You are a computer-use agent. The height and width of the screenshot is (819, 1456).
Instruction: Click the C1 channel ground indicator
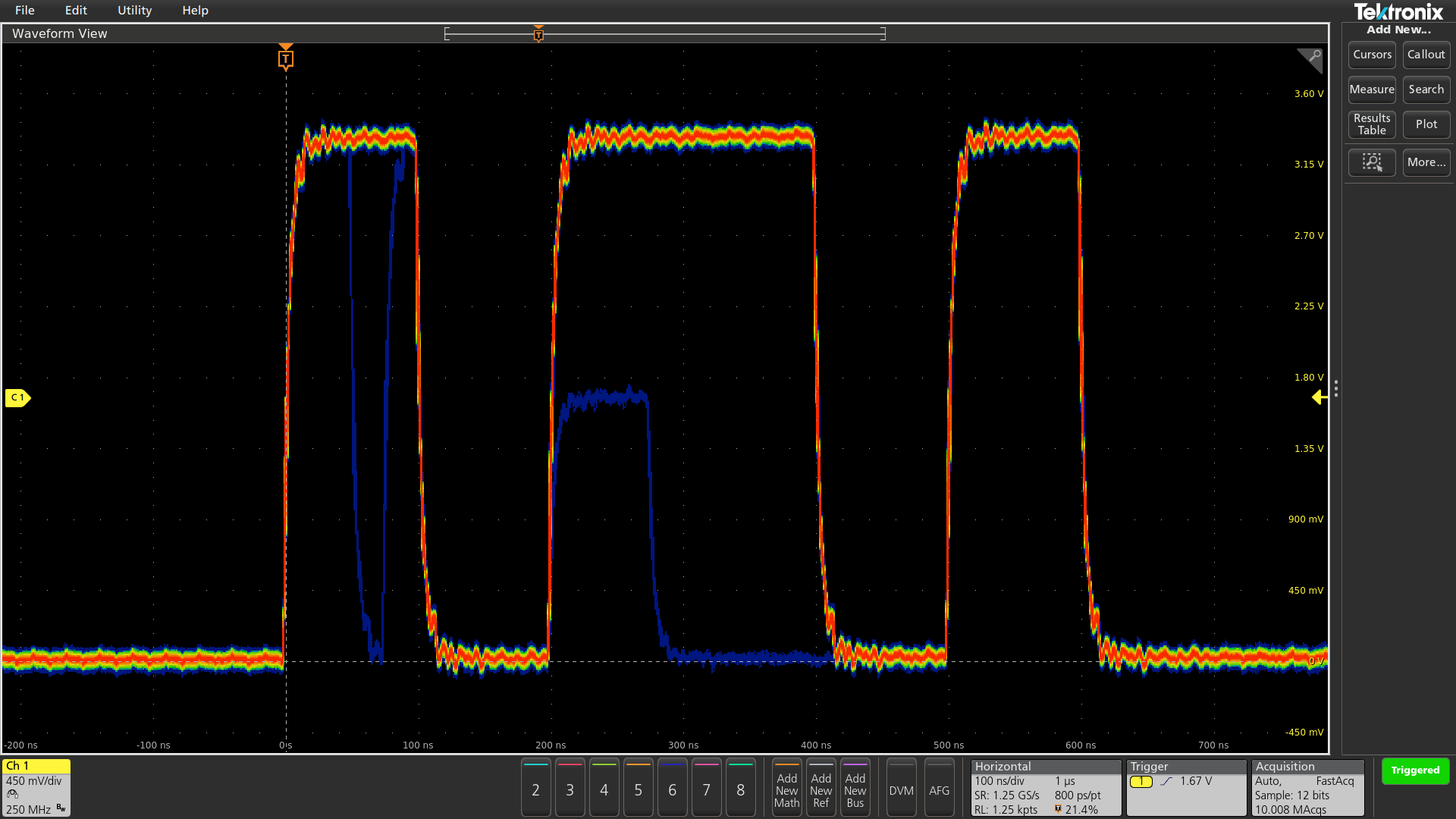pos(17,397)
